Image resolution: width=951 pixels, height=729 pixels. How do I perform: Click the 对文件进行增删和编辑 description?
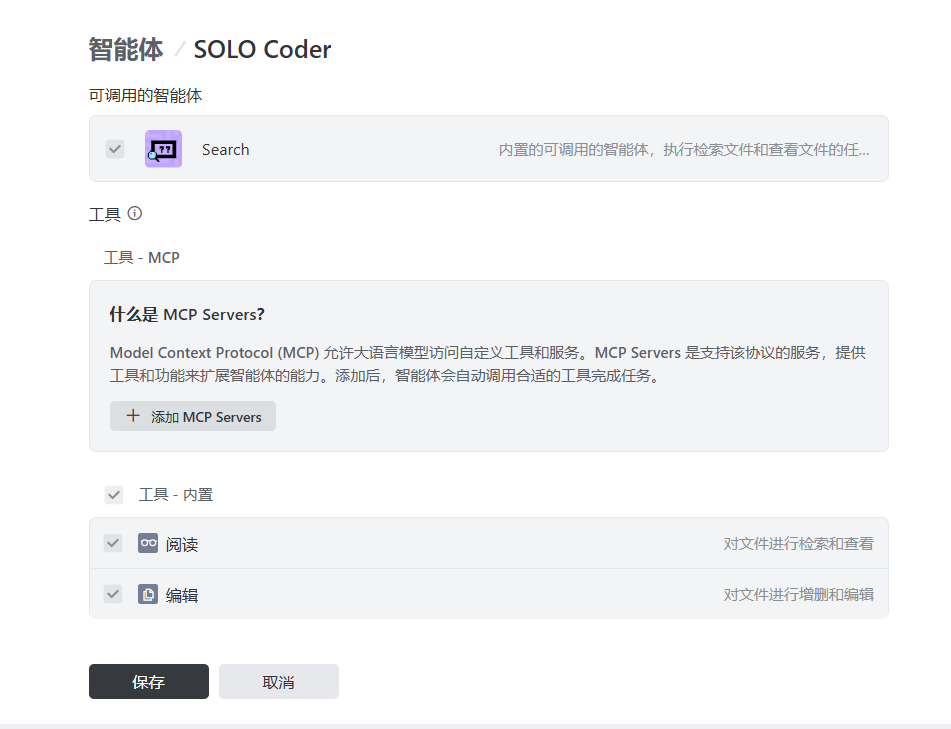[x=798, y=595]
